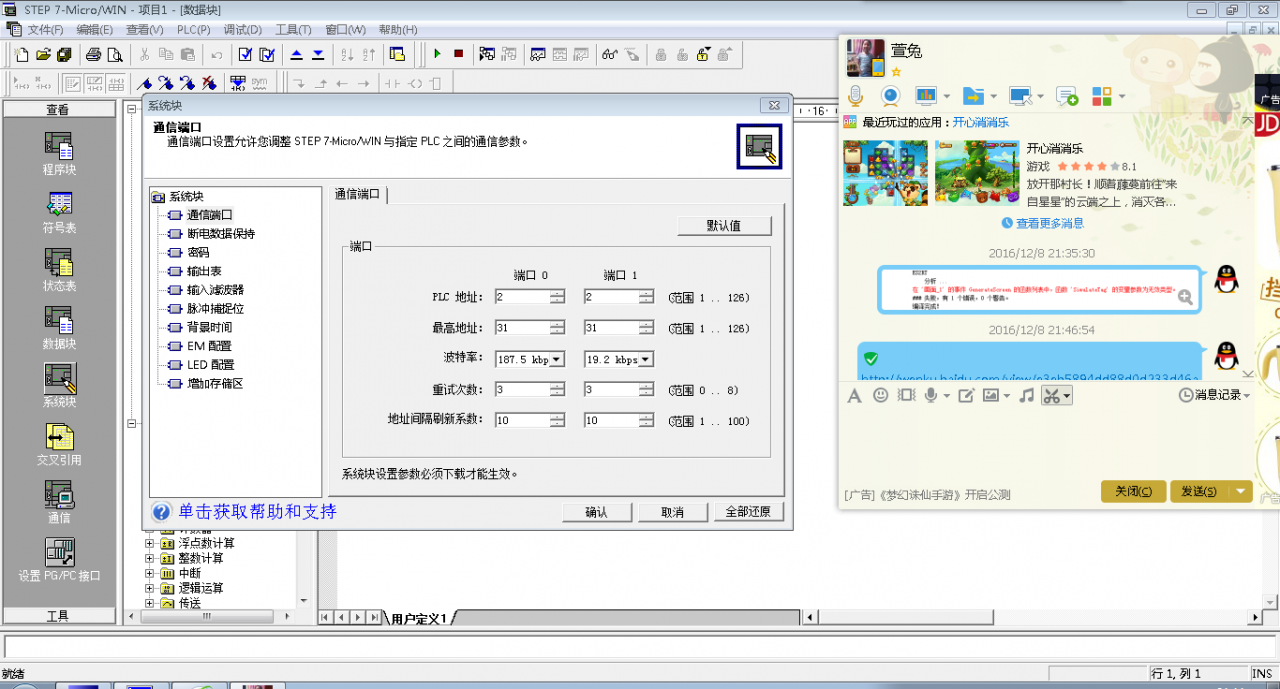Image resolution: width=1280 pixels, height=689 pixels.
Task: Open 状态表 in the navigation bar
Action: click(59, 269)
